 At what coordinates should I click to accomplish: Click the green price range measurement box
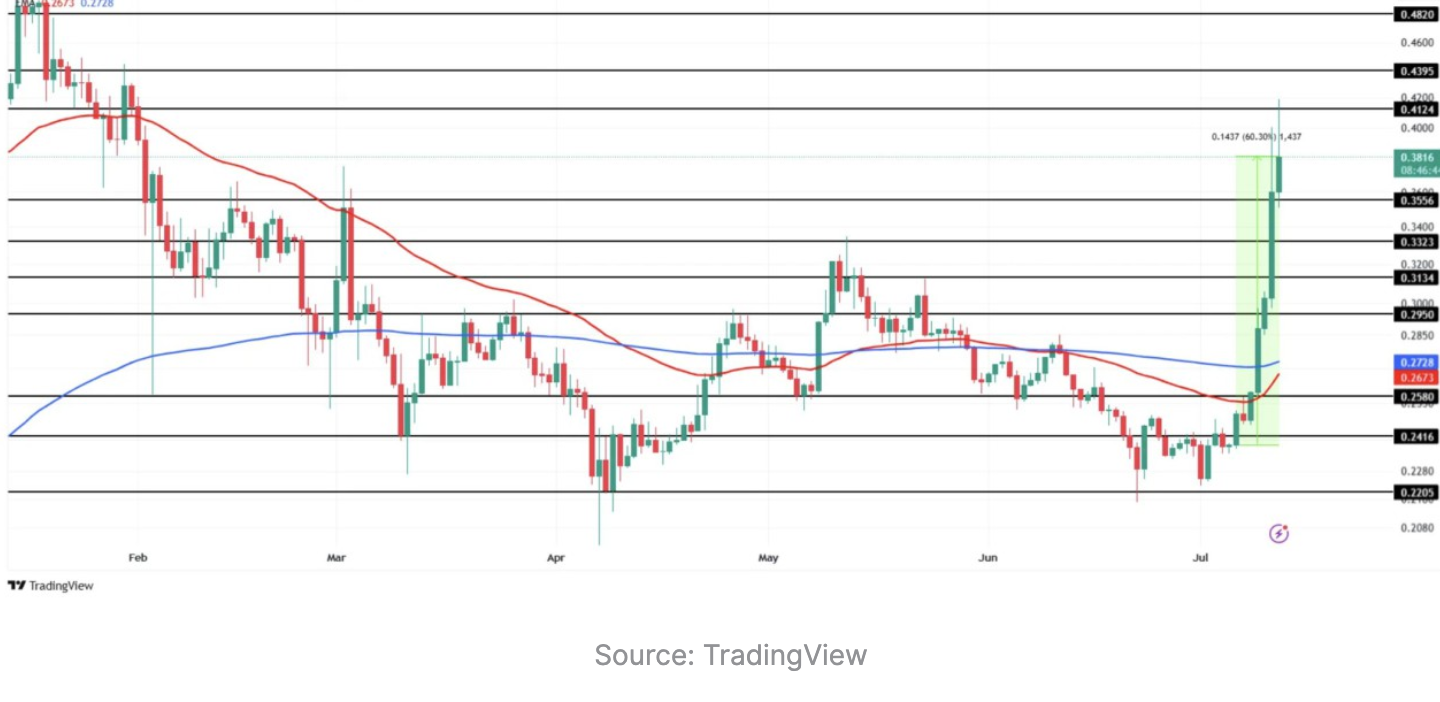(x=1257, y=300)
